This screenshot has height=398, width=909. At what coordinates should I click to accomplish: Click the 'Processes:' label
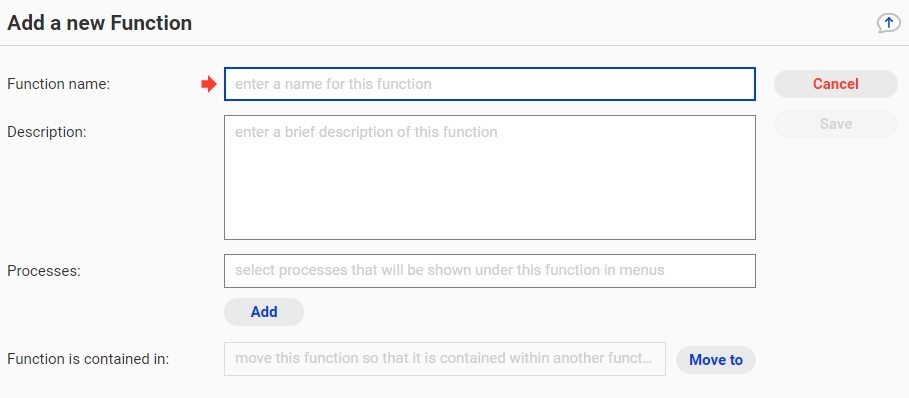[44, 271]
